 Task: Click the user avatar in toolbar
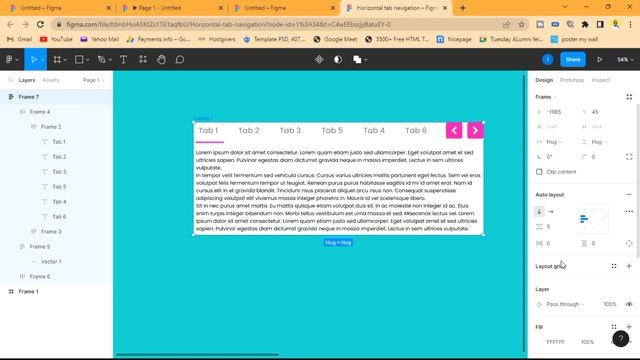[548, 60]
